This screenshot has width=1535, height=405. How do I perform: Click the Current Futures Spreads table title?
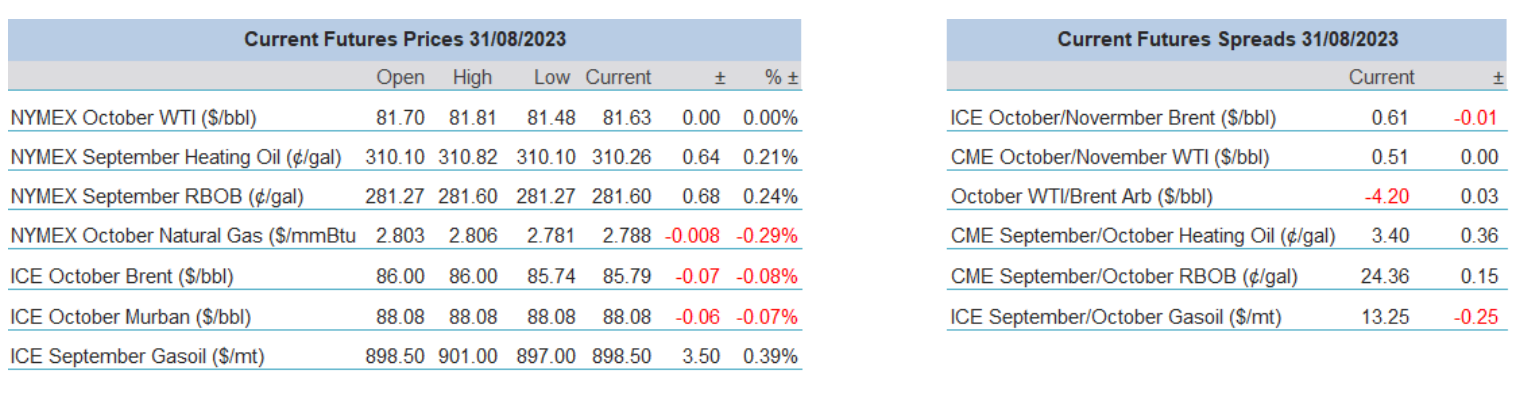[1227, 40]
